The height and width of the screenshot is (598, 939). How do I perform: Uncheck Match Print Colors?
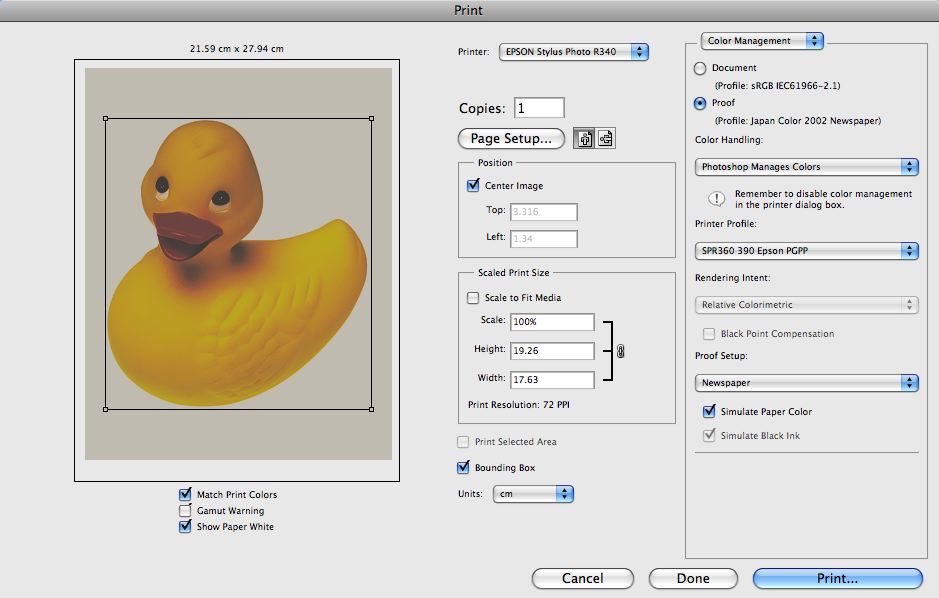[185, 494]
